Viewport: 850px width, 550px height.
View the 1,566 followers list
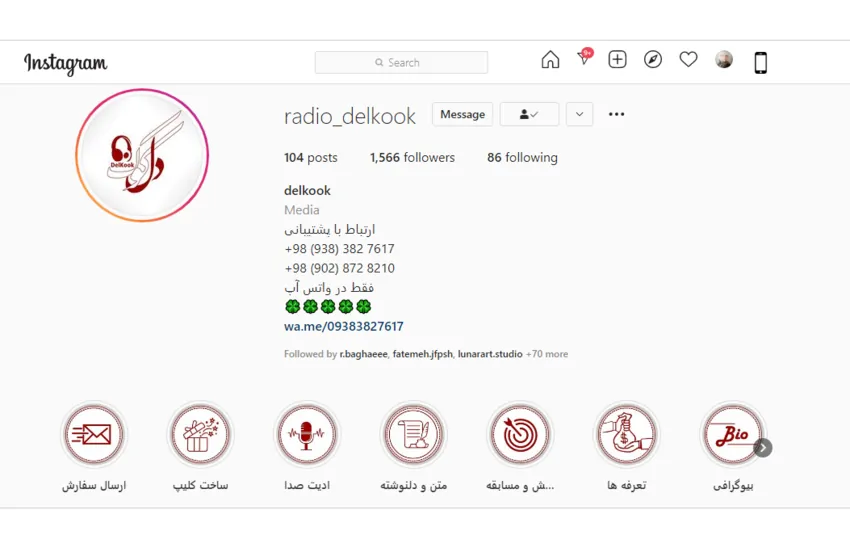[412, 158]
